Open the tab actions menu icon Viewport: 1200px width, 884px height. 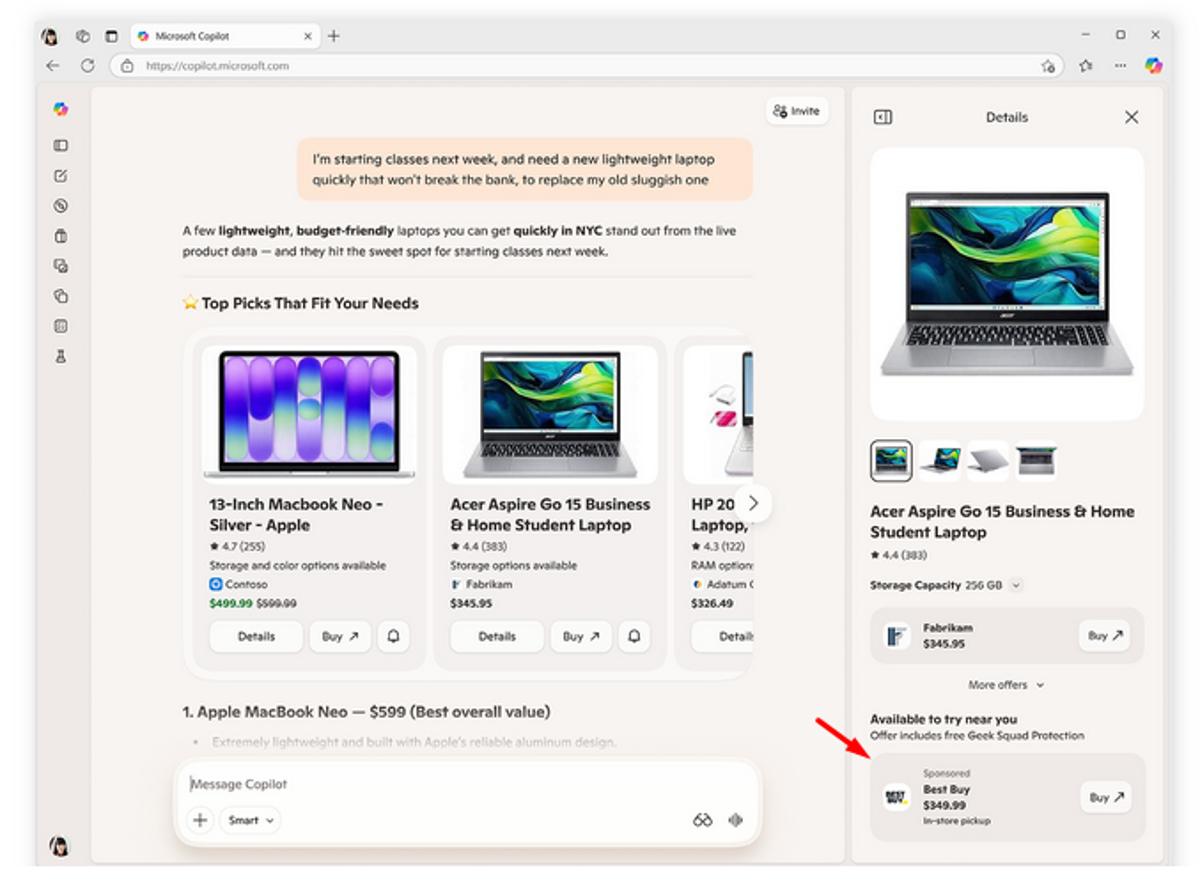click(x=111, y=36)
